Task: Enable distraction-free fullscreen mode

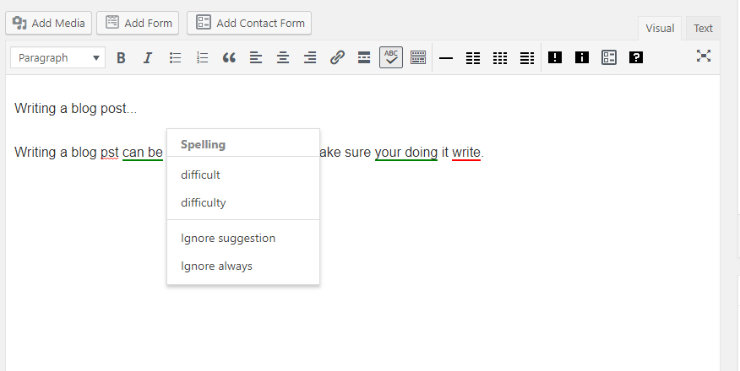Action: point(704,56)
